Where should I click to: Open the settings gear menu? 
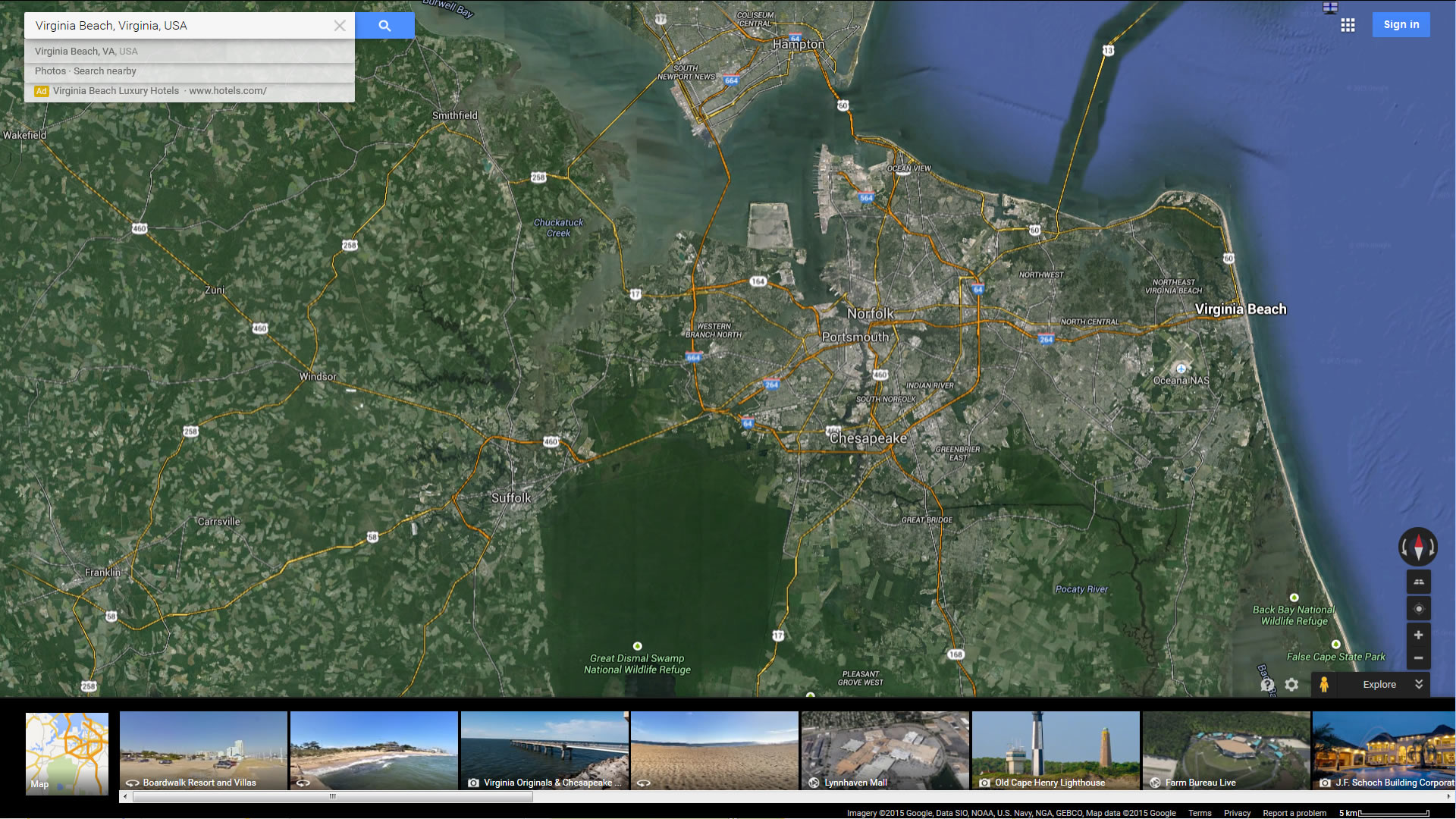[x=1291, y=685]
